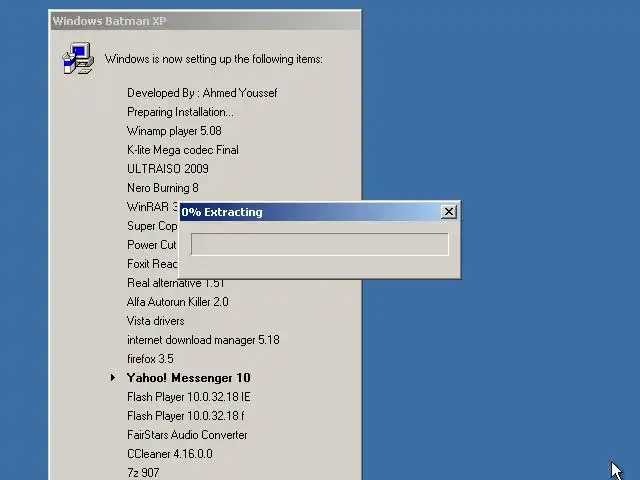
Task: Select "internet download manager 5.18" entry
Action: click(x=203, y=340)
